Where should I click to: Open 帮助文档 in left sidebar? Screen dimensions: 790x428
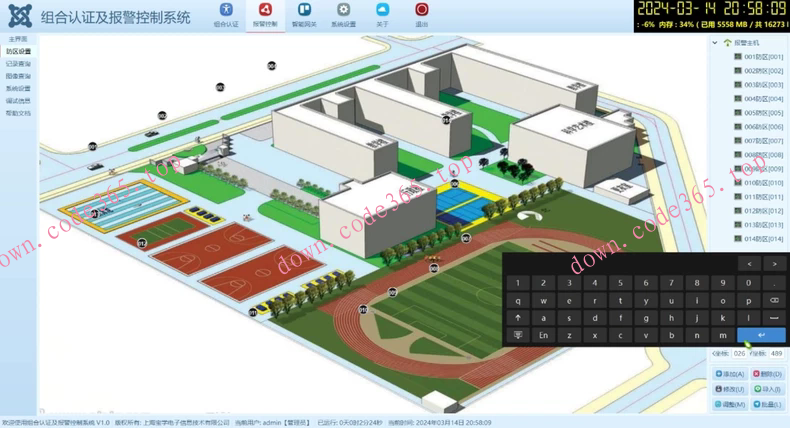[18, 113]
